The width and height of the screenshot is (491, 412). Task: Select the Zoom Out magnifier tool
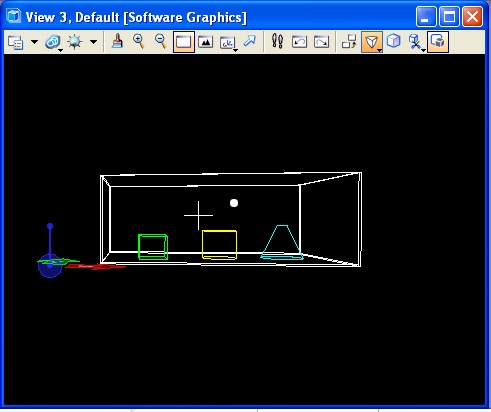click(161, 42)
